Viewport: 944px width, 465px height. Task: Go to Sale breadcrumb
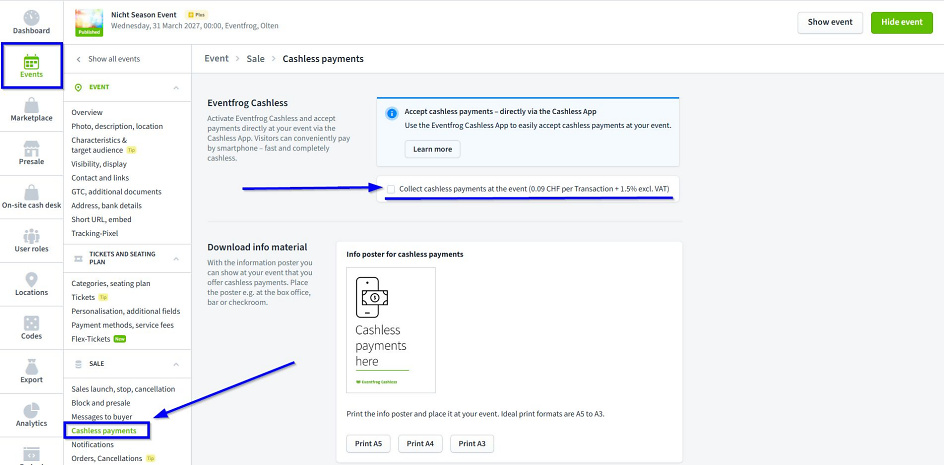[x=255, y=58]
